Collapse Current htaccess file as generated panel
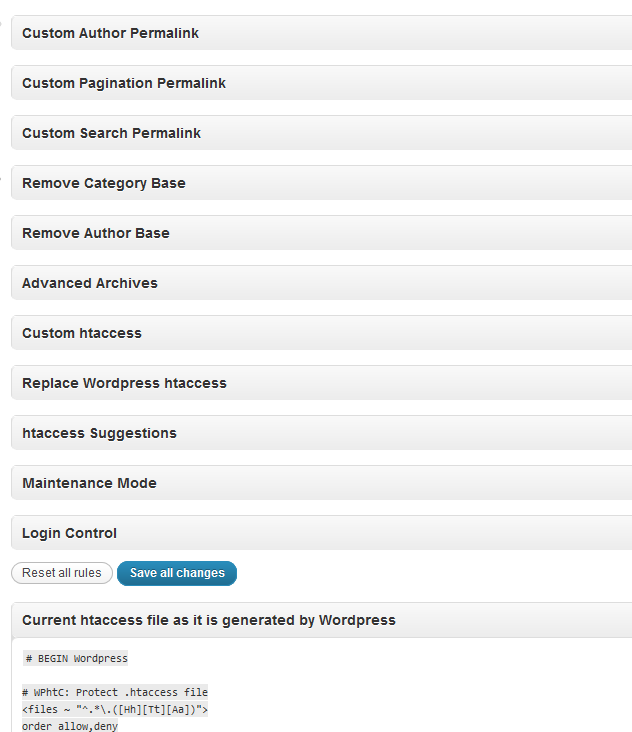The width and height of the screenshot is (632, 732). (x=322, y=620)
